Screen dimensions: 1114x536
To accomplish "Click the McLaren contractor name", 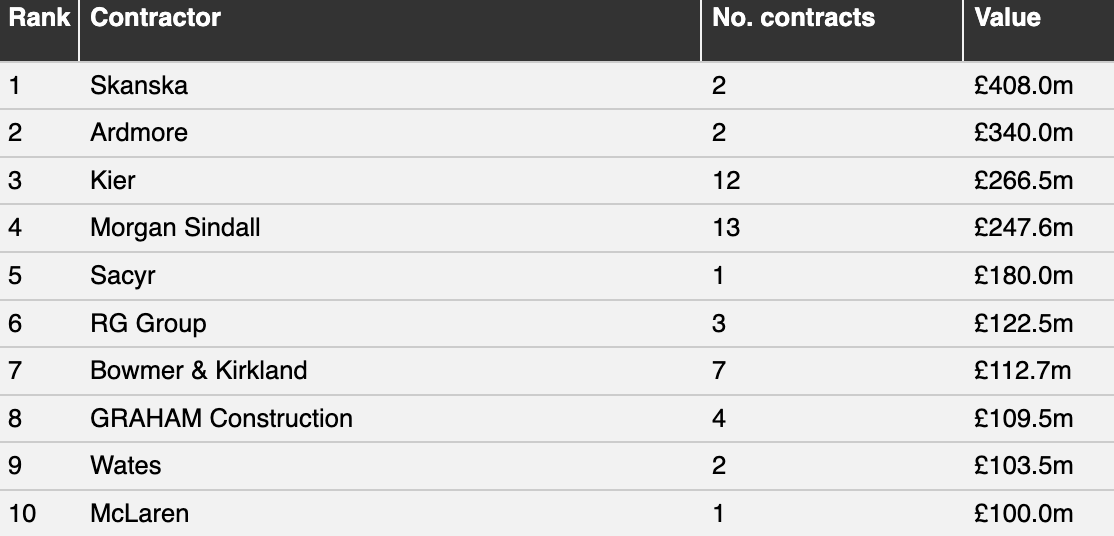I will pyautogui.click(x=139, y=513).
